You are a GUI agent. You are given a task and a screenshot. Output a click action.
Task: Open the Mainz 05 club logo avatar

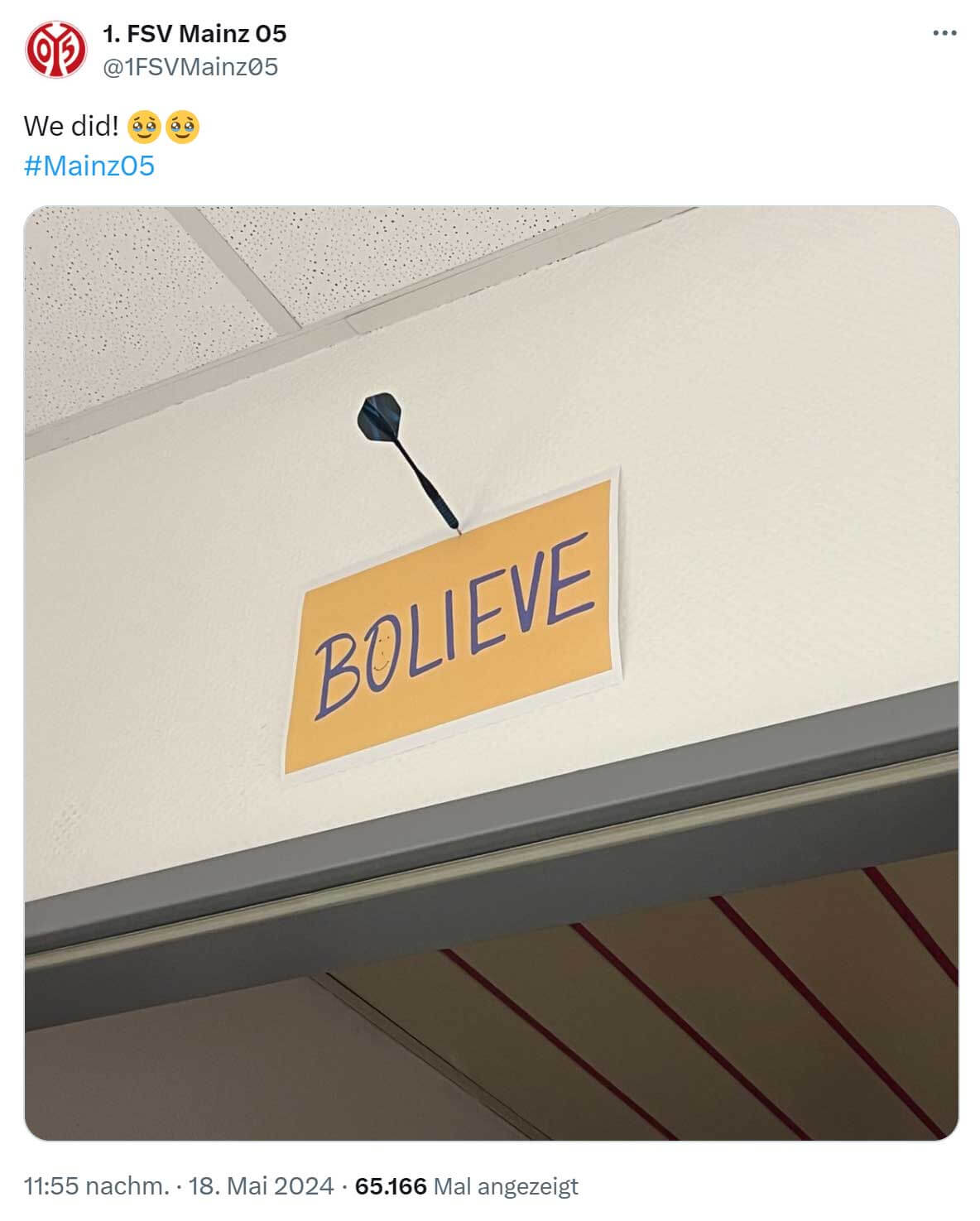point(55,49)
